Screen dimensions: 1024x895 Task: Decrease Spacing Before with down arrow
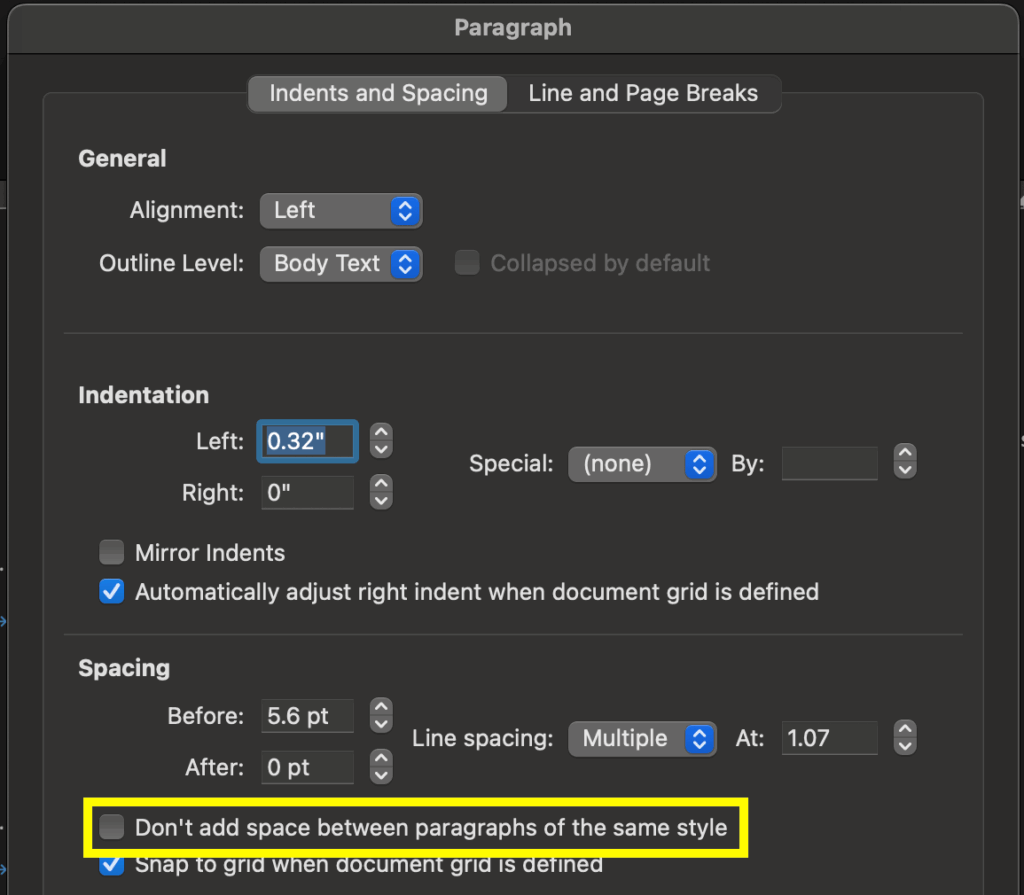381,724
